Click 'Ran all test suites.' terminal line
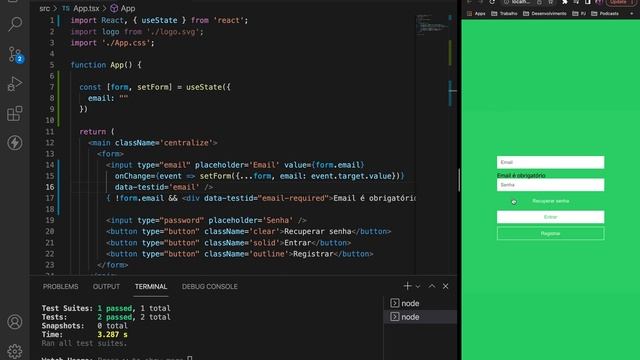This screenshot has width=640, height=360. tap(84, 343)
